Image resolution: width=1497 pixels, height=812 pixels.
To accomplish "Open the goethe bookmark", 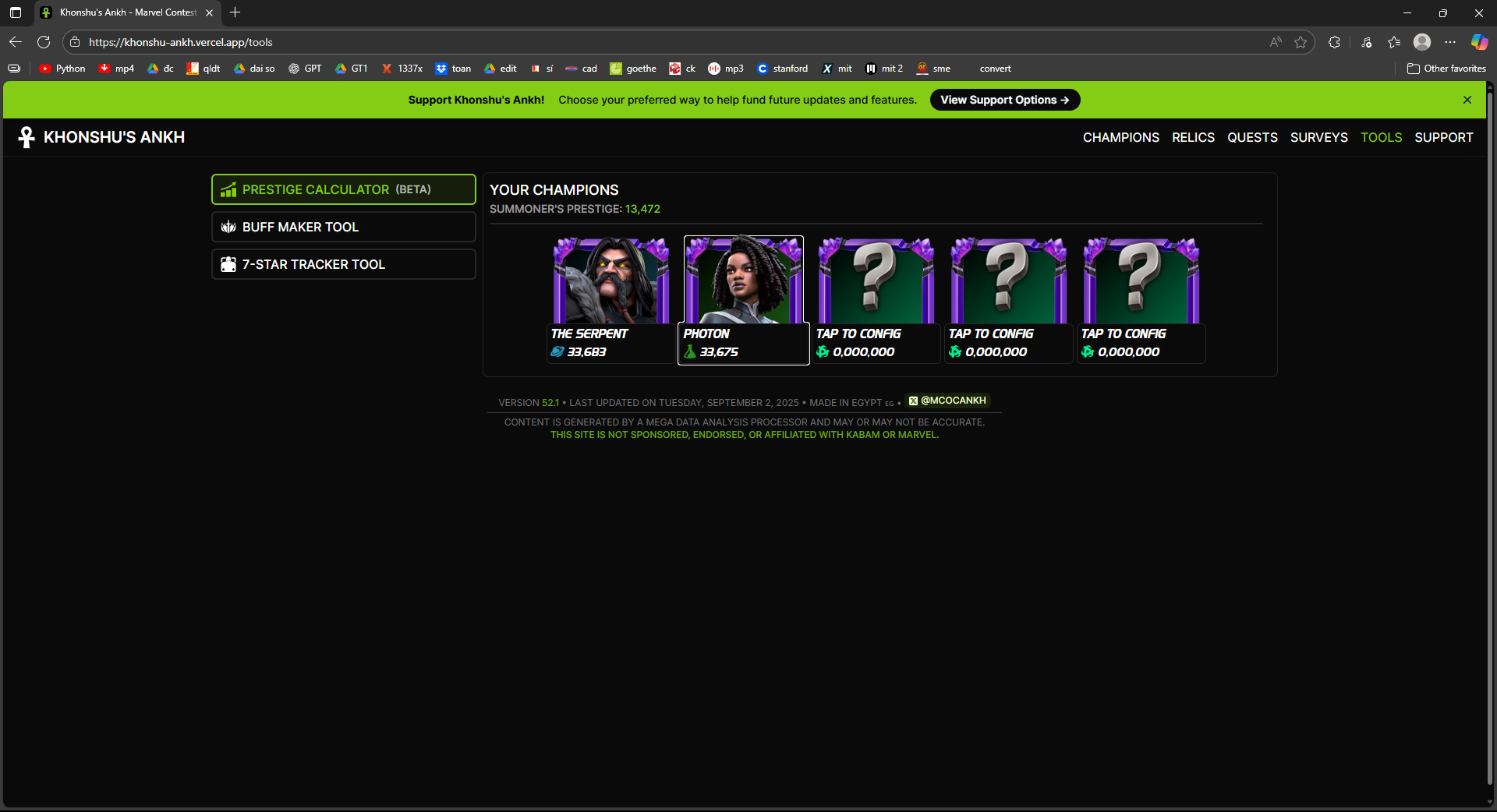I will pos(633,69).
